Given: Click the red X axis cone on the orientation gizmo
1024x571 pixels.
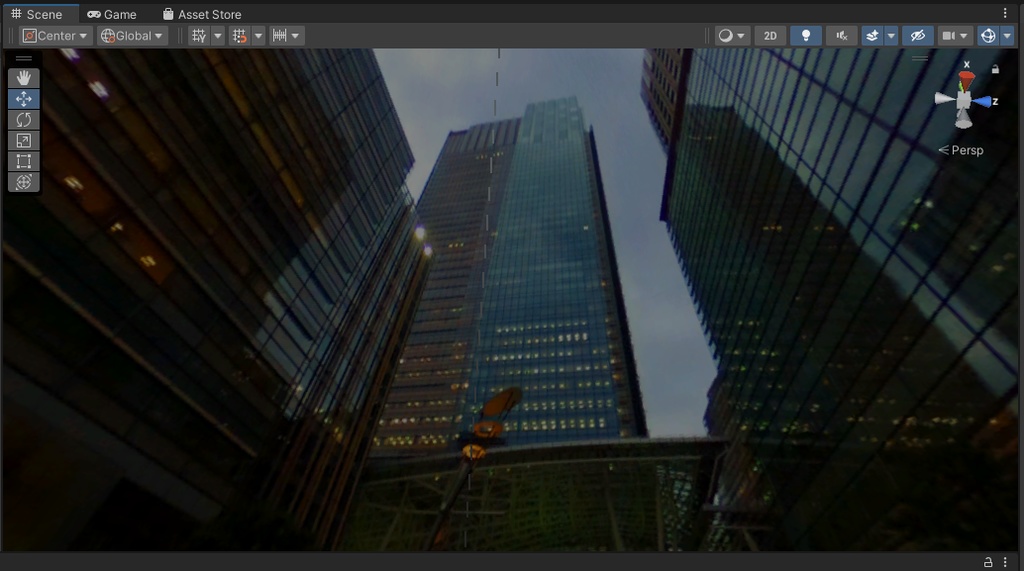Looking at the screenshot, I should [x=966, y=80].
